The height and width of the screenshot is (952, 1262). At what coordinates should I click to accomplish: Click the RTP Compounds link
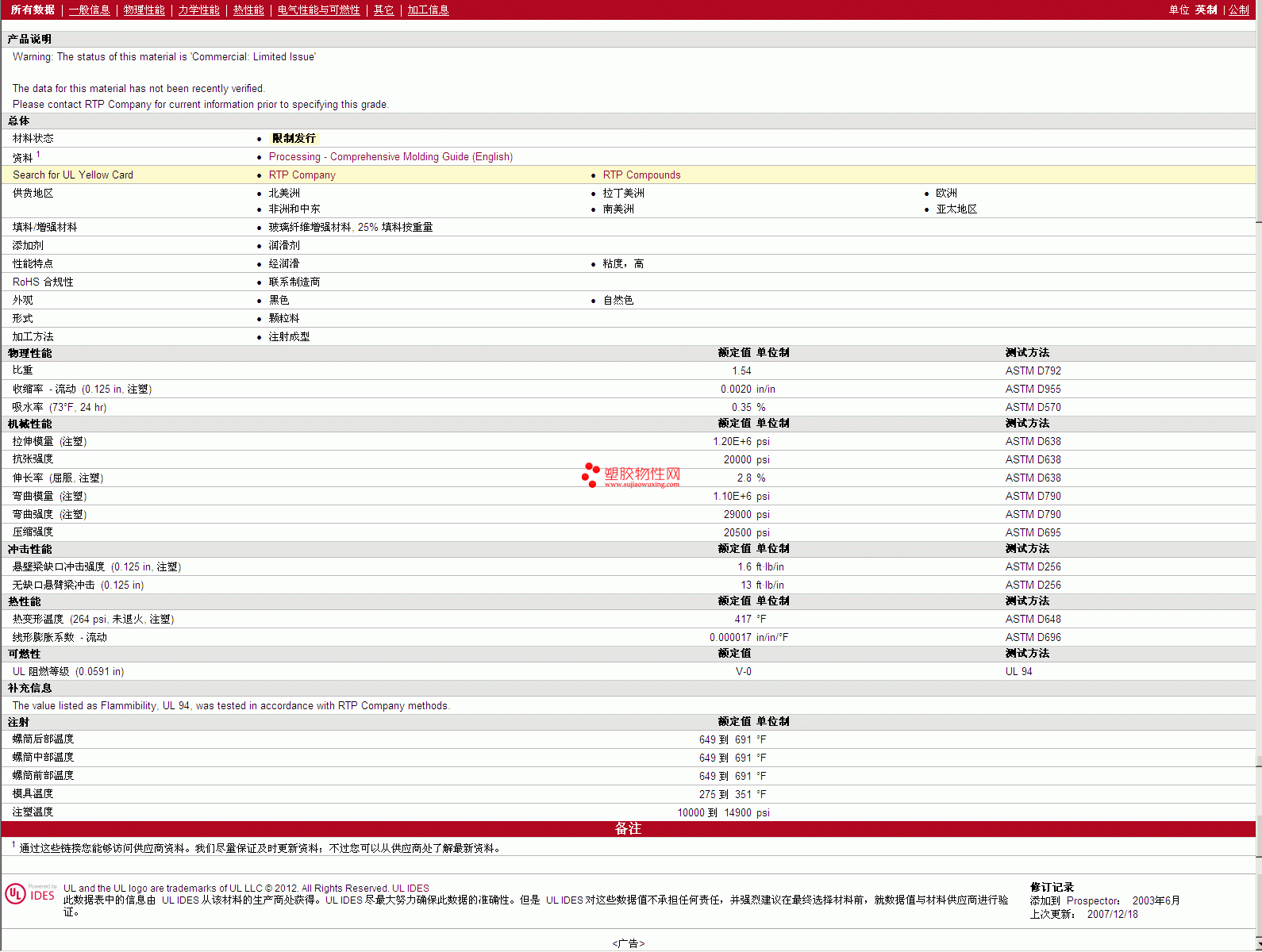pyautogui.click(x=641, y=175)
